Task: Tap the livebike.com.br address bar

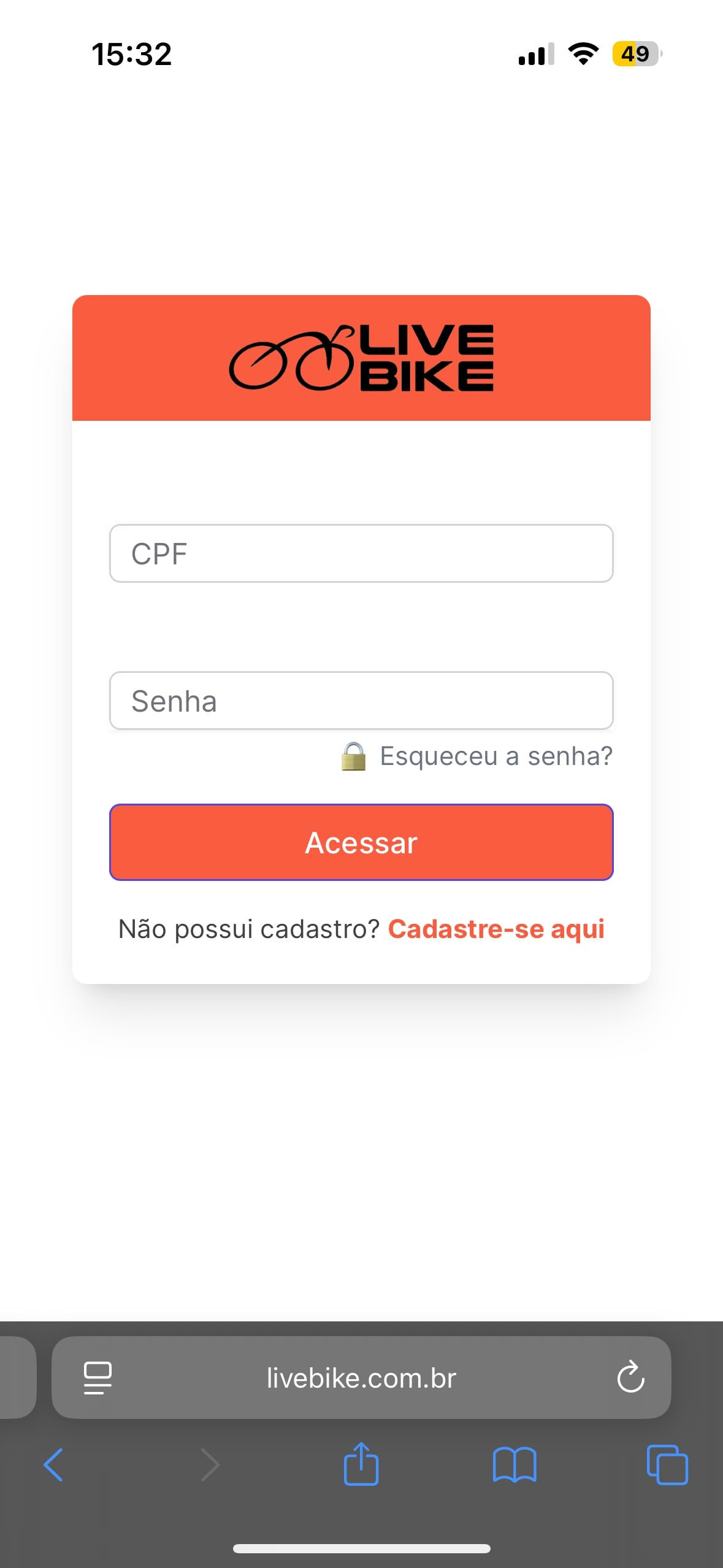Action: click(x=361, y=1378)
